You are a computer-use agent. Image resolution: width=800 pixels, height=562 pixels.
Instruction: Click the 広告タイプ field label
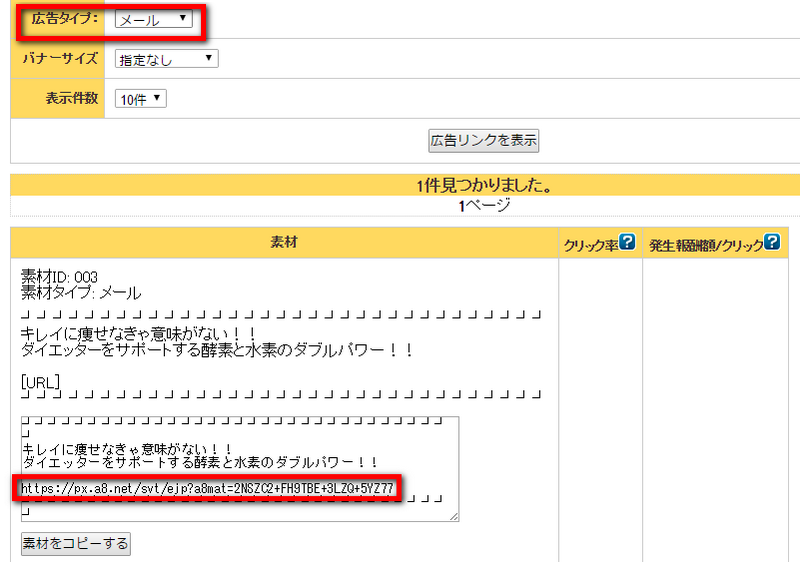pyautogui.click(x=62, y=18)
